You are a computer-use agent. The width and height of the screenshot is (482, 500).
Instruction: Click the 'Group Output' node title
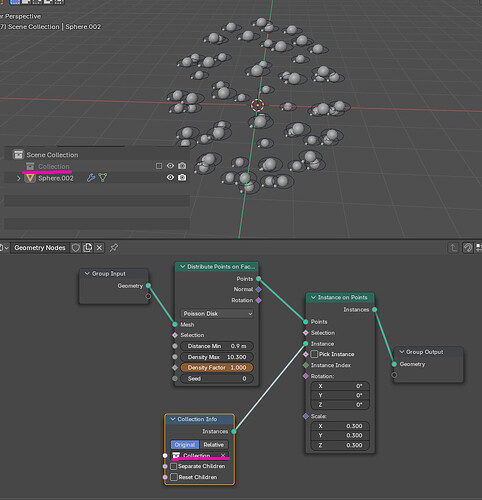click(424, 352)
